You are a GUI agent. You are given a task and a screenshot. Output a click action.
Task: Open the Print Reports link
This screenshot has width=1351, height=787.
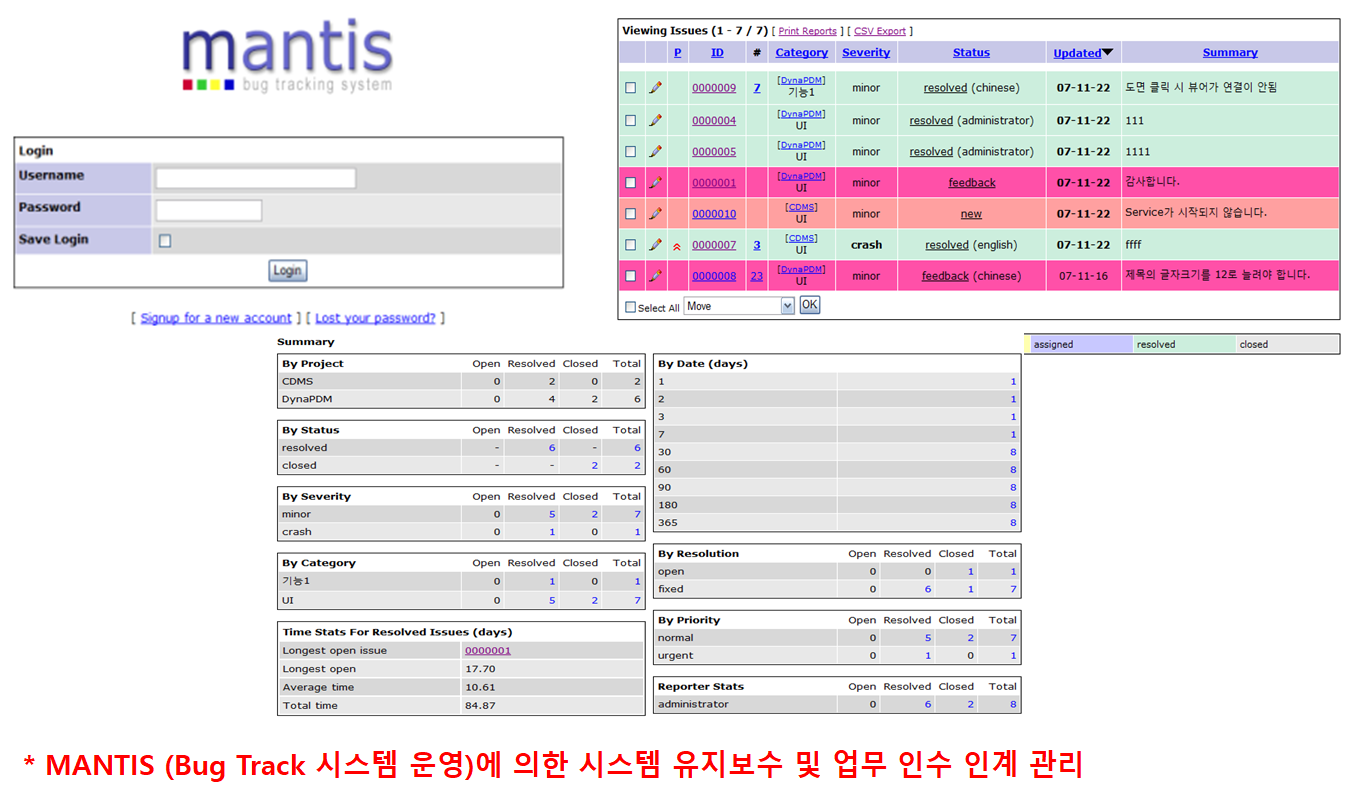click(808, 31)
